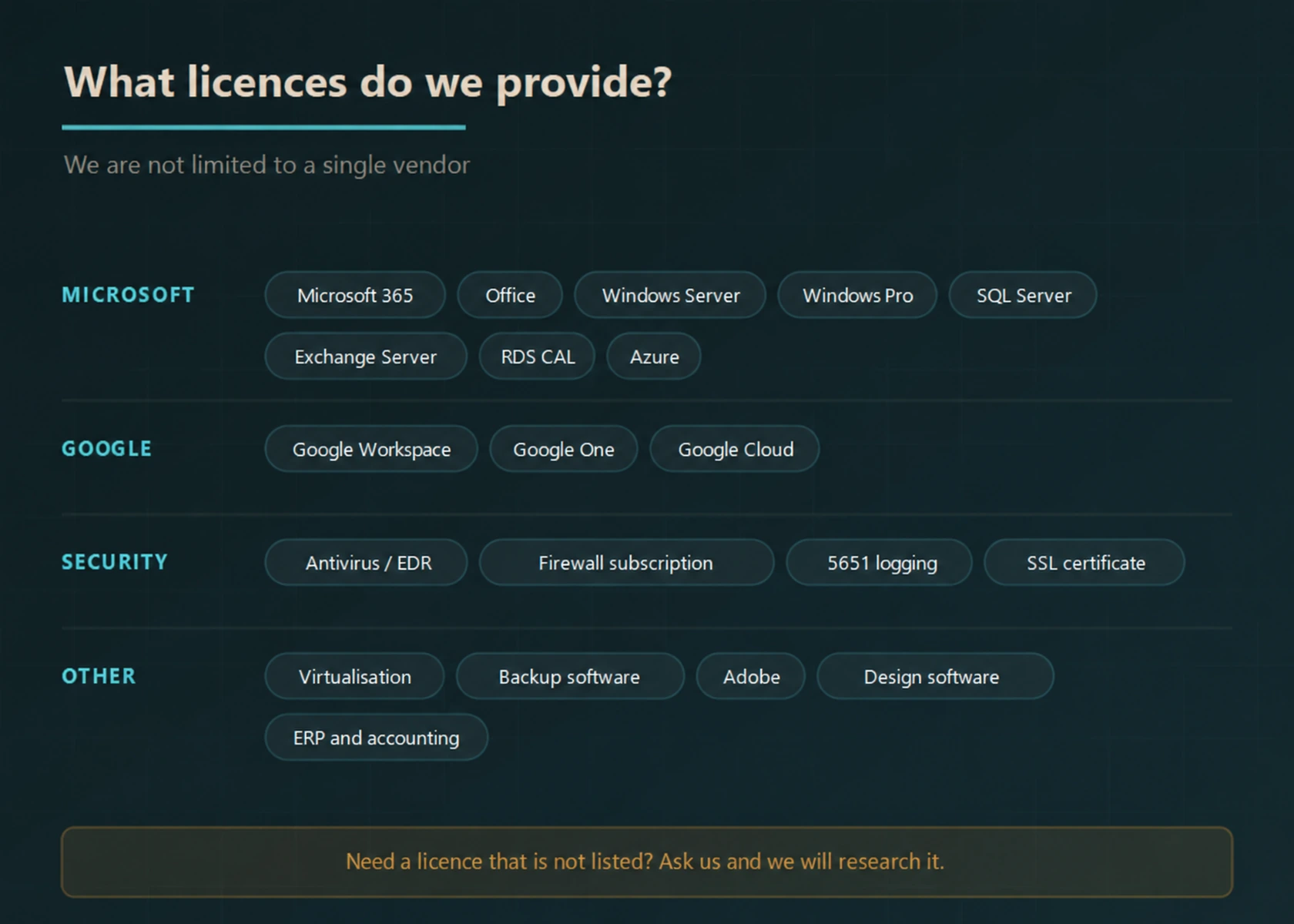
Task: Click the SECURITY category label
Action: (x=115, y=563)
